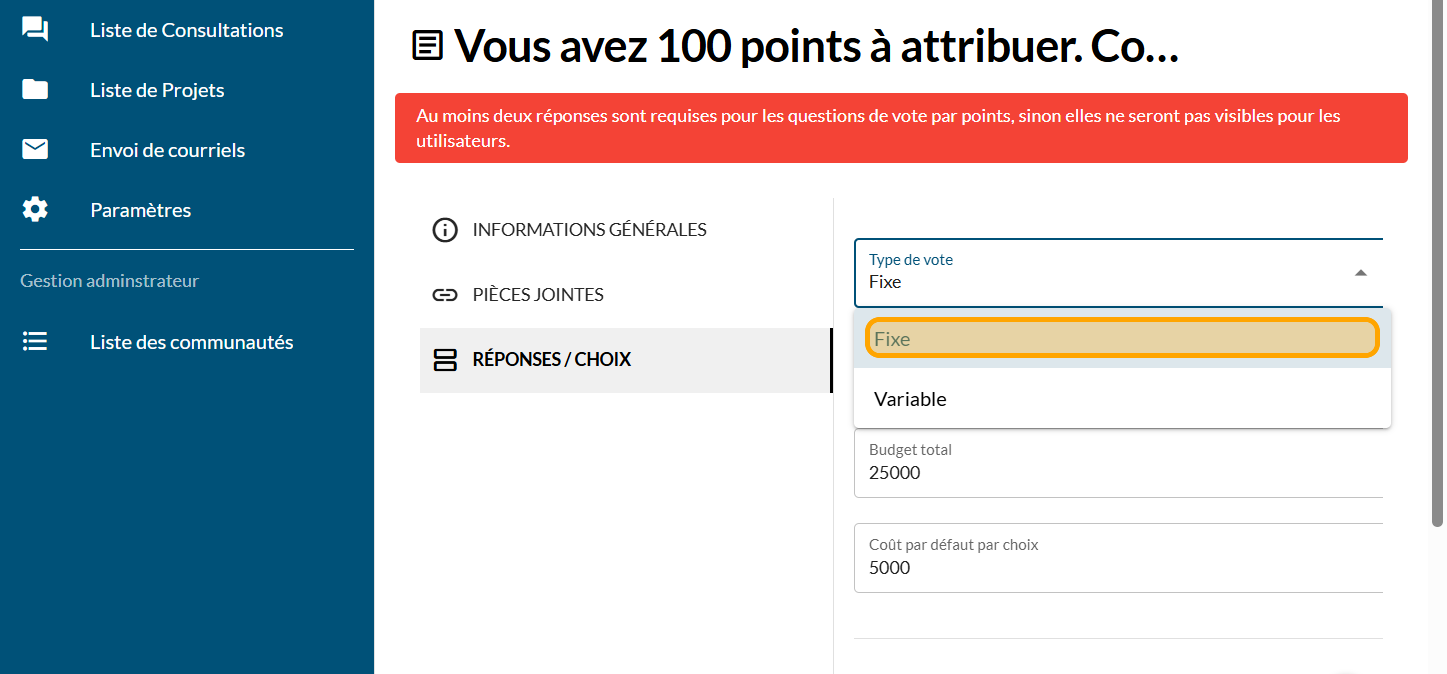Switch to the Pièces Jointes tab
The height and width of the screenshot is (674, 1447).
pyautogui.click(x=538, y=295)
